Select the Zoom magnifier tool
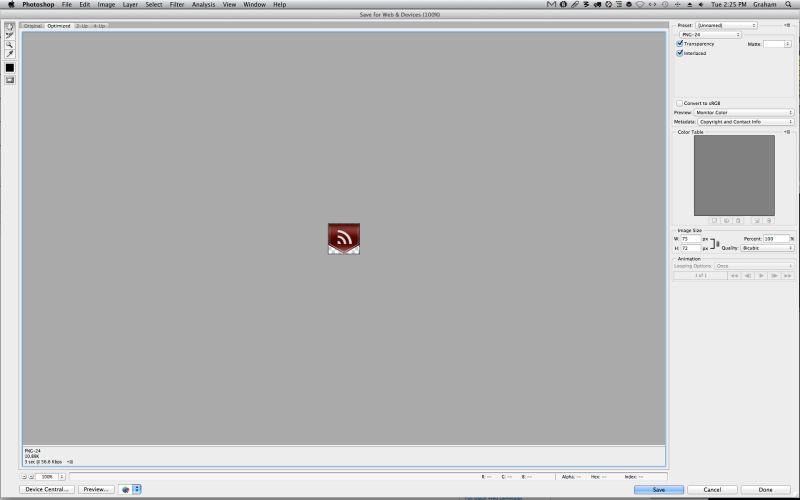Viewport: 800px width, 500px height. pos(9,44)
